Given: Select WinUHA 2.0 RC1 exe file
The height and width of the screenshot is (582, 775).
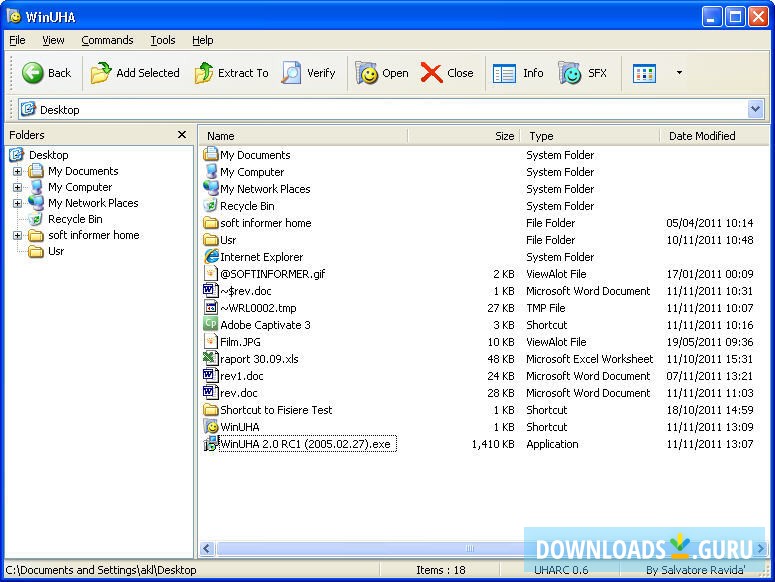Looking at the screenshot, I should (305, 444).
